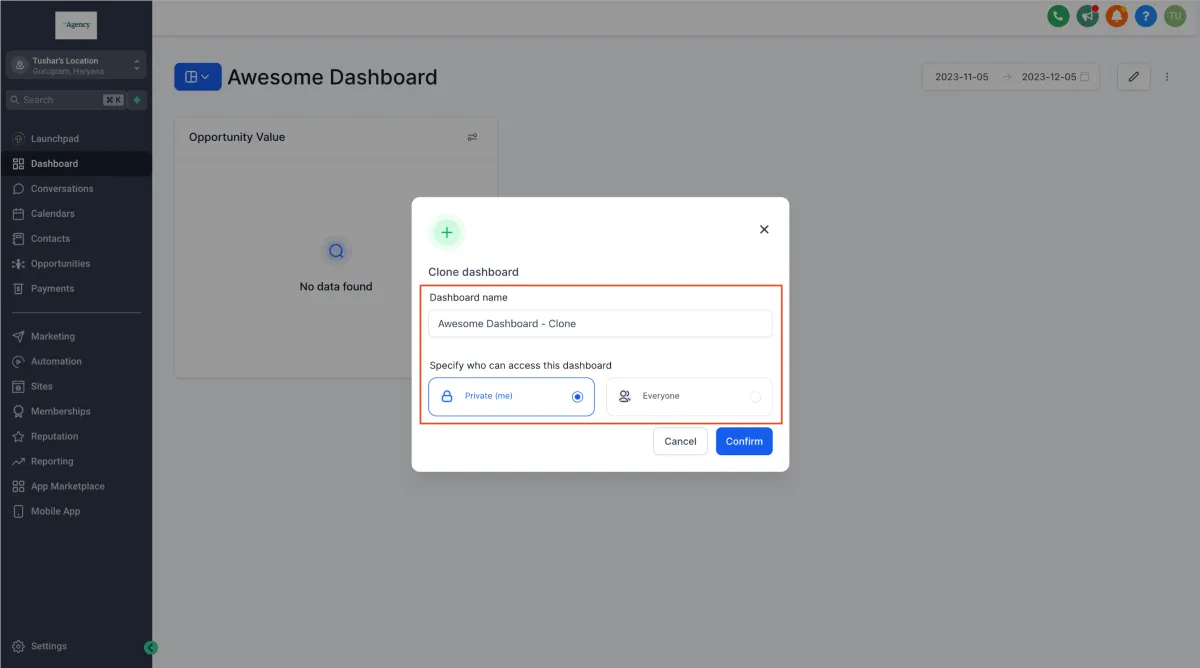Viewport: 1200px width, 668px height.
Task: Click the Cancel button
Action: click(x=680, y=441)
